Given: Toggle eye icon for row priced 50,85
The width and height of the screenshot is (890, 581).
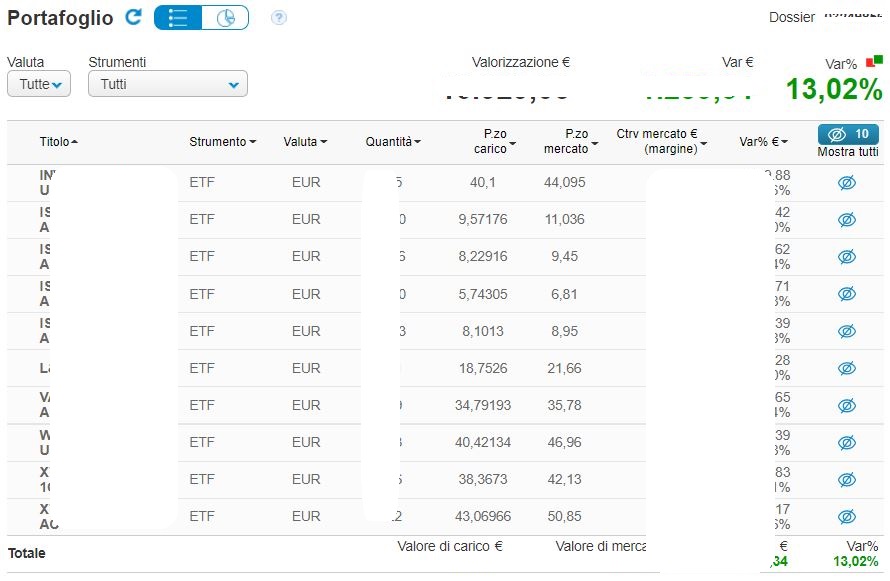Looking at the screenshot, I should (847, 517).
